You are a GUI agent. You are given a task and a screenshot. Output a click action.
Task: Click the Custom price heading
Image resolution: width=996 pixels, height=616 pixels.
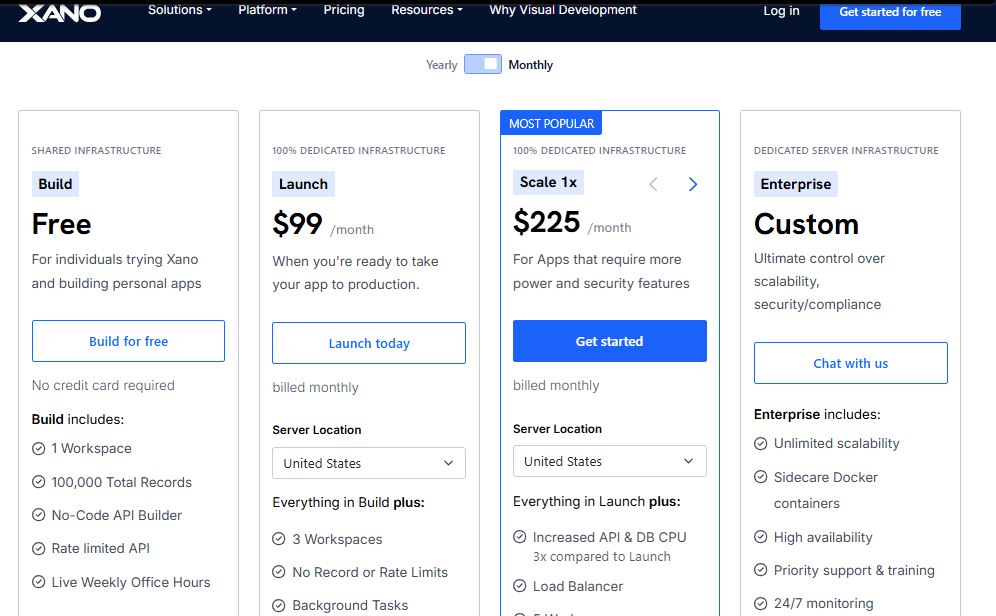pos(806,224)
